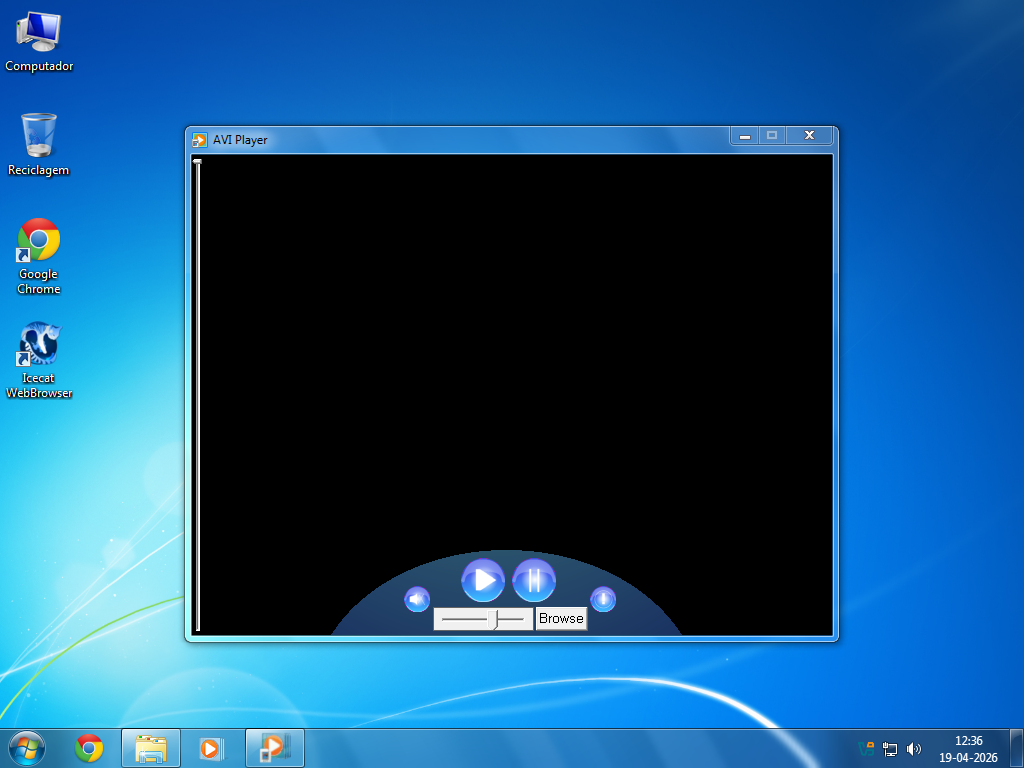1024x768 pixels.
Task: Click the AVI Player title bar icon
Action: [199, 140]
